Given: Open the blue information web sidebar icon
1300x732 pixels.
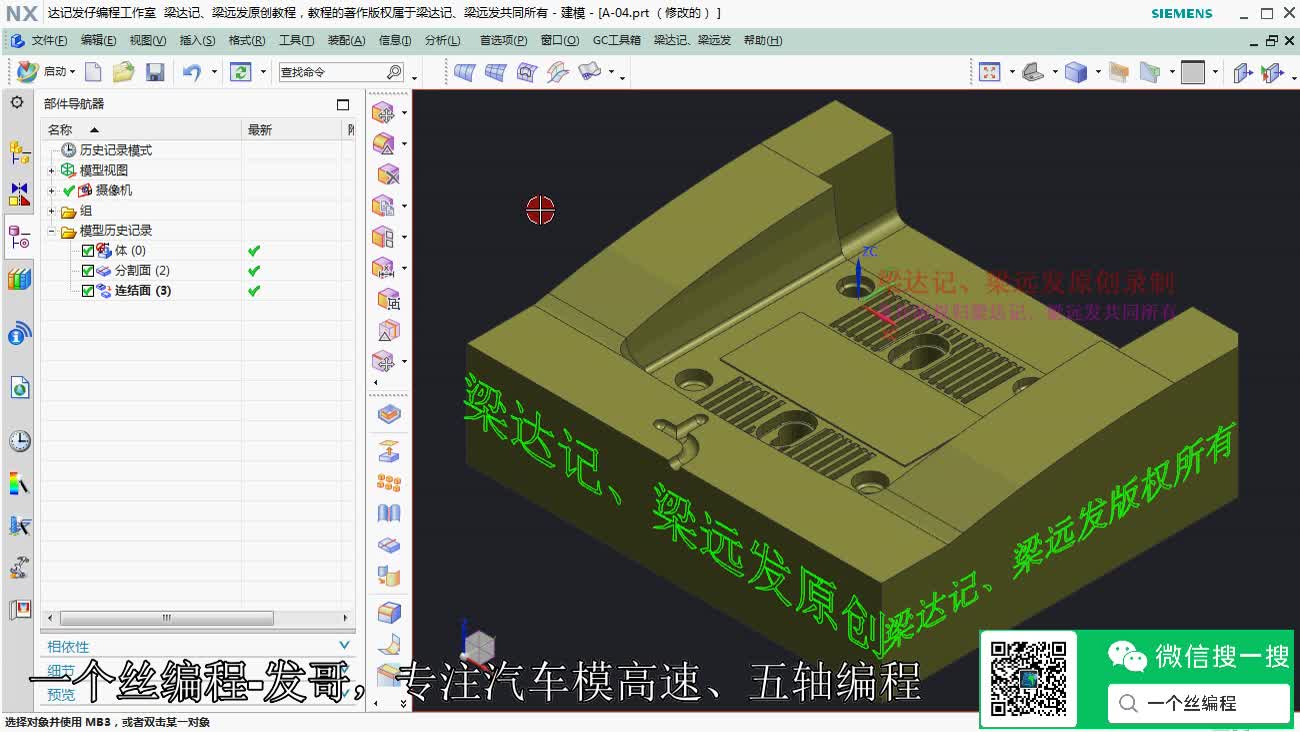Looking at the screenshot, I should click(x=19, y=334).
